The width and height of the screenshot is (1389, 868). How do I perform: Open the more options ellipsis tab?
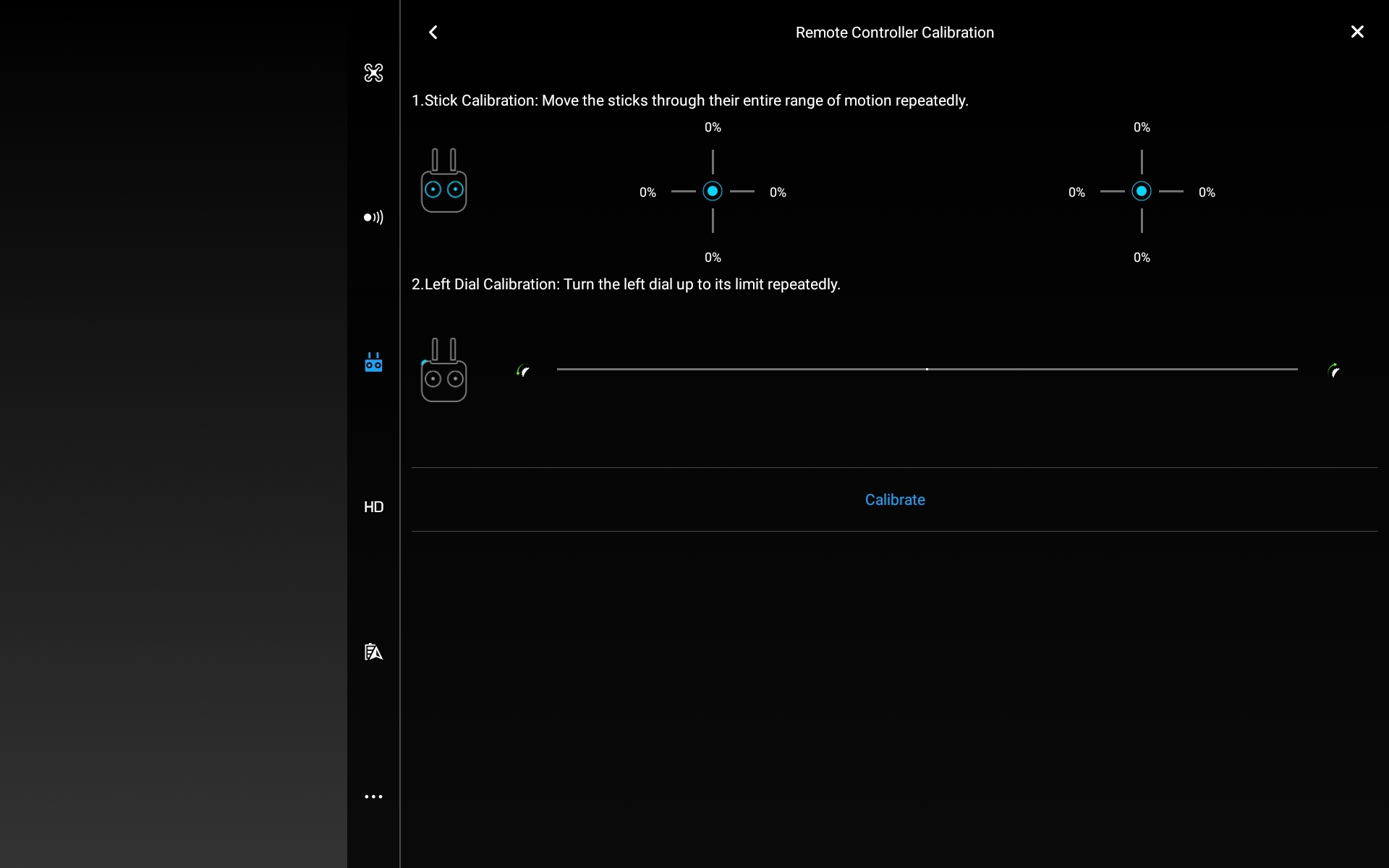[x=373, y=796]
